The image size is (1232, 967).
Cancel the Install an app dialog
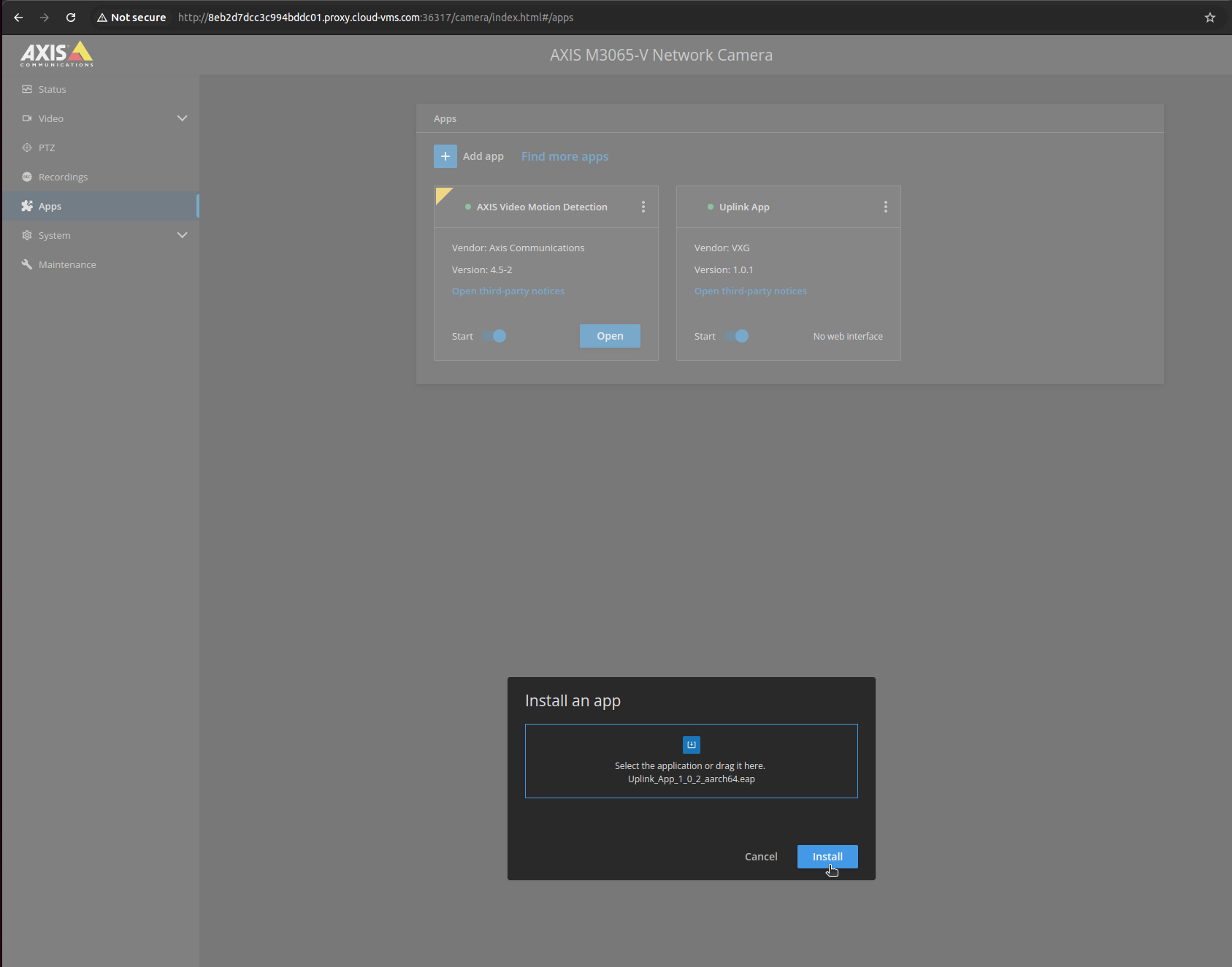point(760,857)
